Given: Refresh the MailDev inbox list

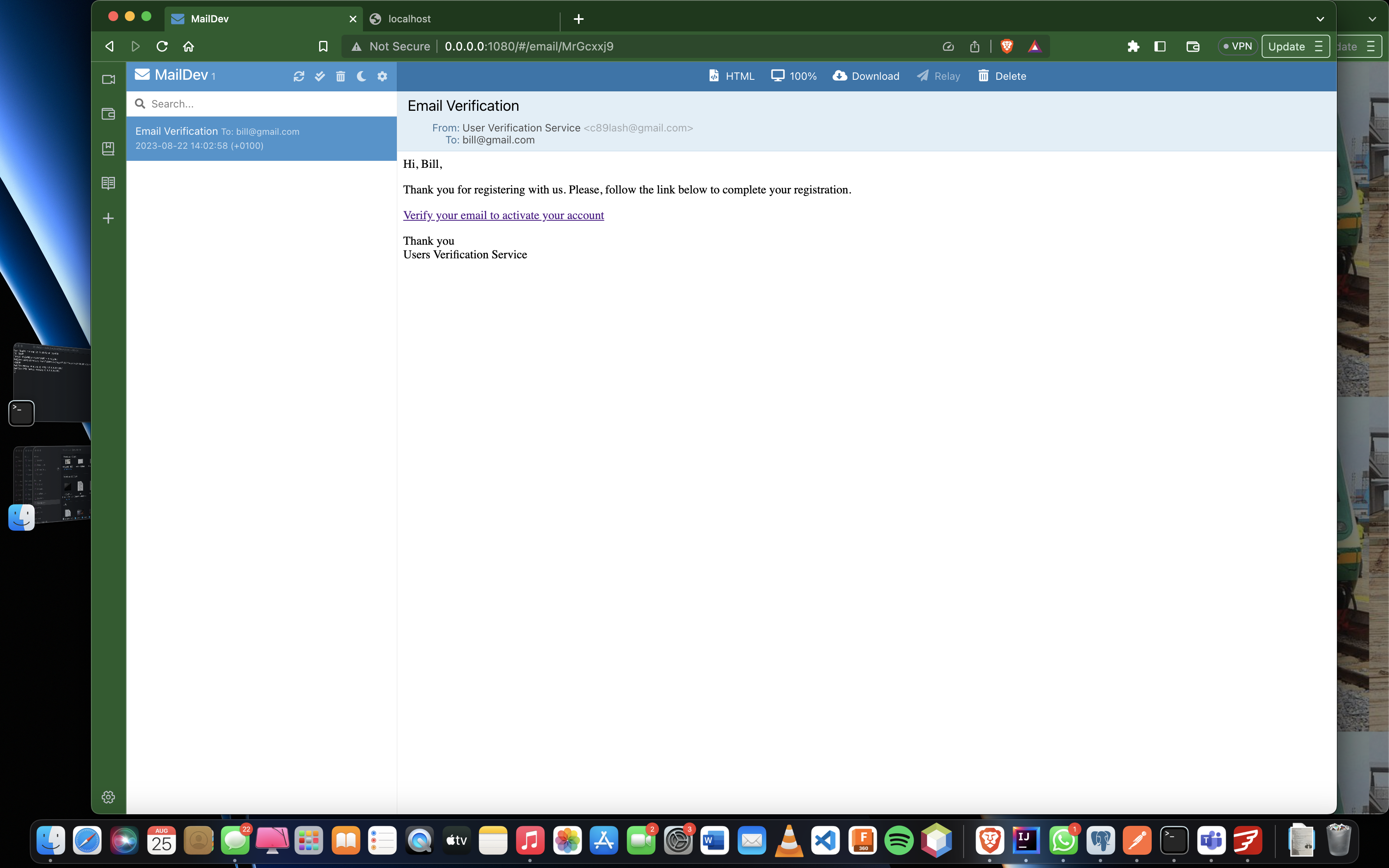Looking at the screenshot, I should [300, 76].
